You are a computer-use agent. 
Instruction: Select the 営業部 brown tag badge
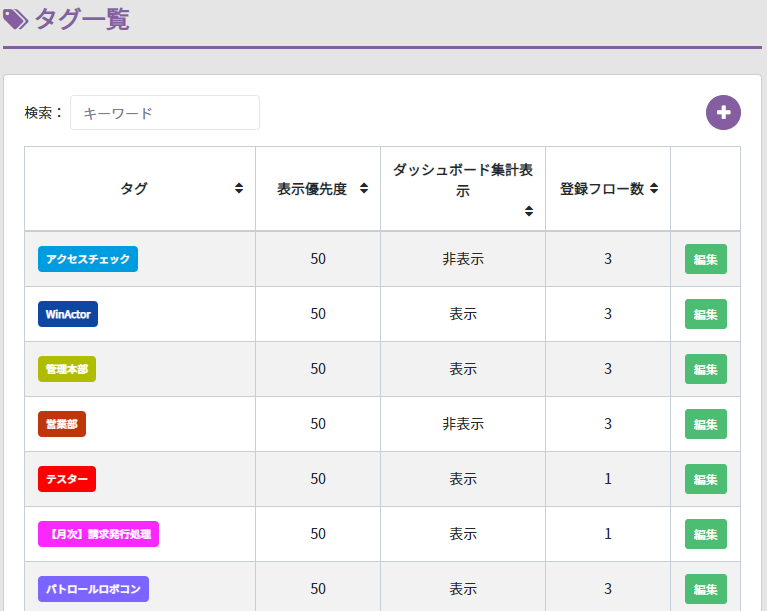tap(62, 424)
